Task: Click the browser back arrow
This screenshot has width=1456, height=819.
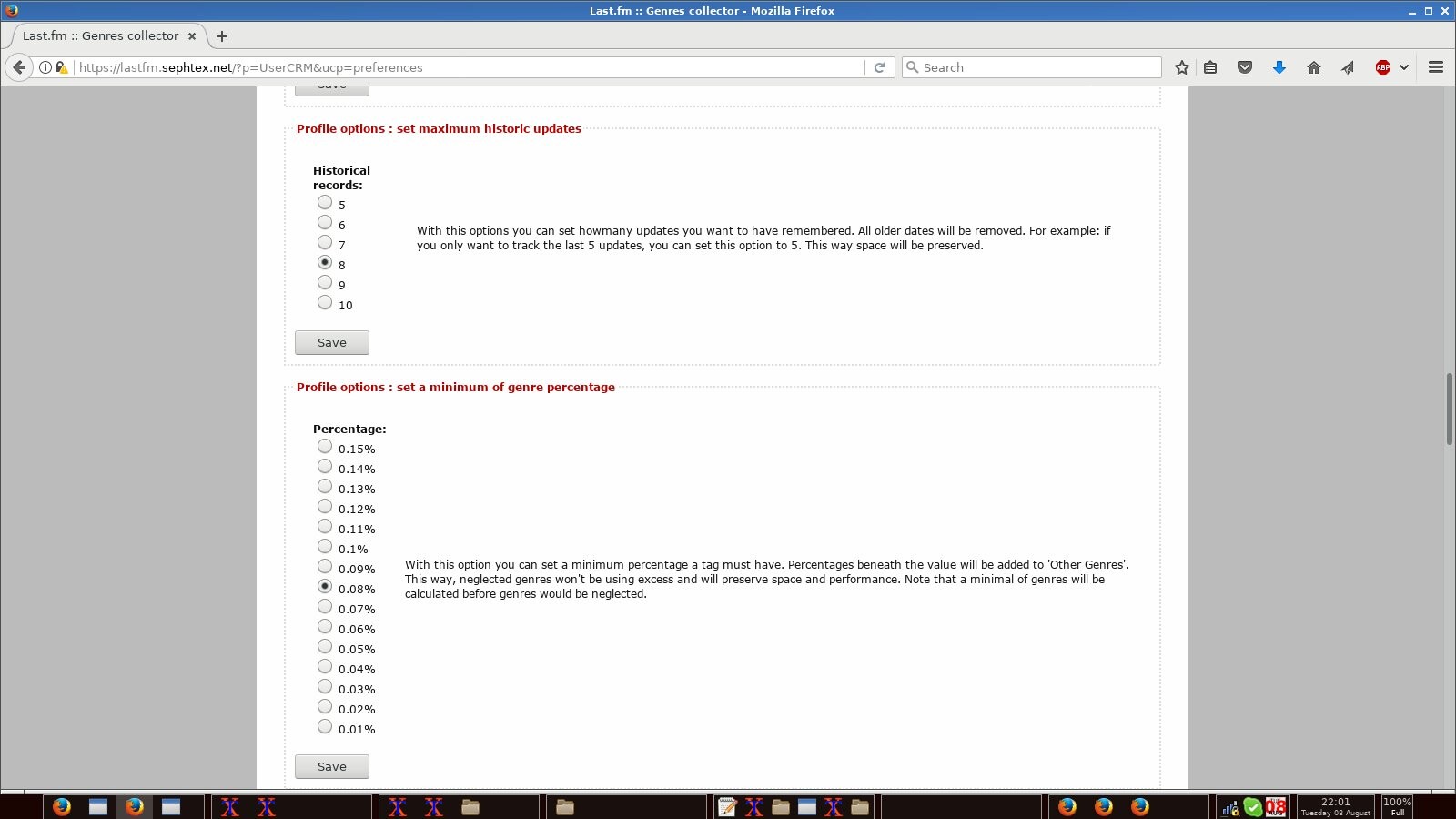Action: click(19, 67)
